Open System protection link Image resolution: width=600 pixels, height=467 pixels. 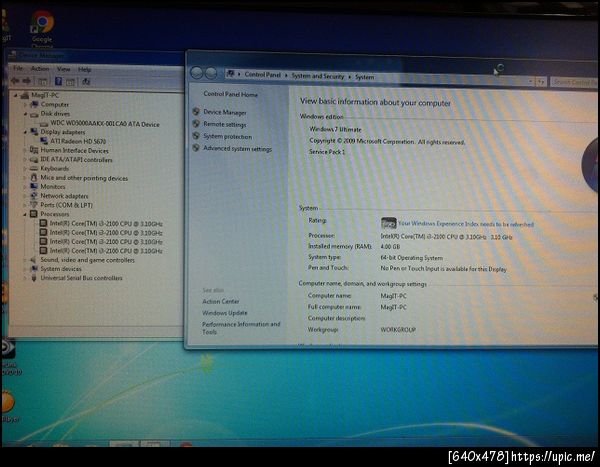227,137
